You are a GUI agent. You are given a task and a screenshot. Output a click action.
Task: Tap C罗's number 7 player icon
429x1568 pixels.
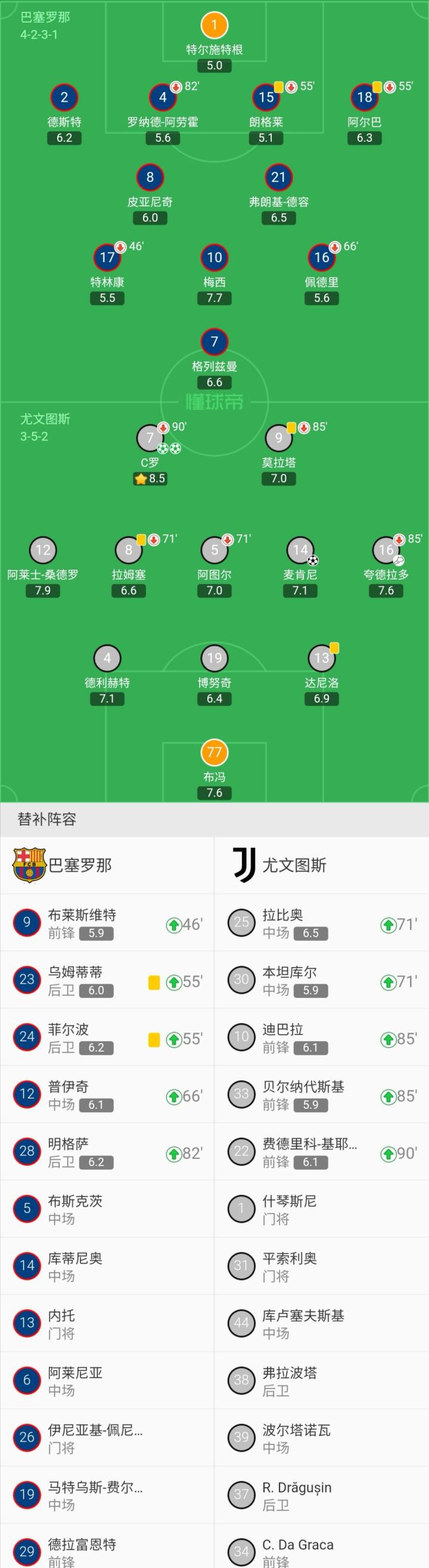150,438
